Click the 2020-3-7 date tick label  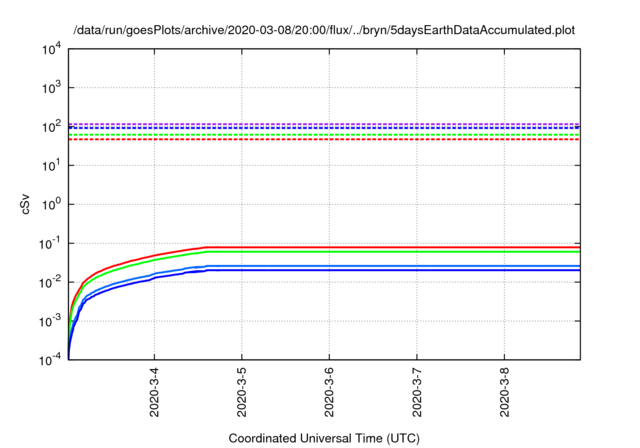417,392
